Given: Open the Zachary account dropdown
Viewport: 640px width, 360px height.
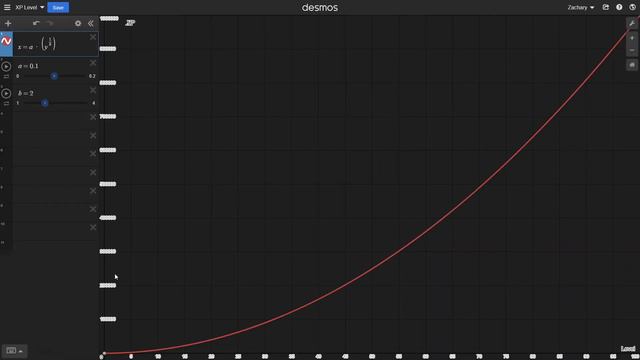Looking at the screenshot, I should (580, 7).
